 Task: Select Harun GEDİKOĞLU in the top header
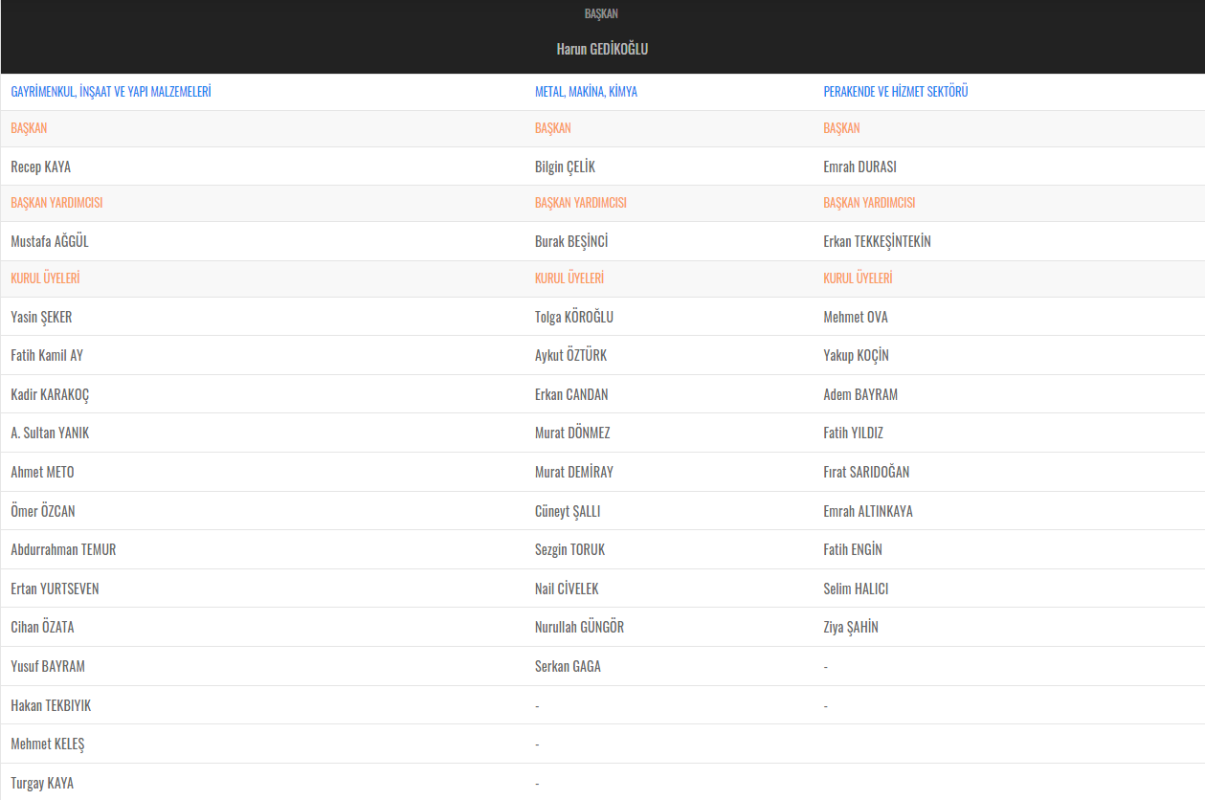[602, 49]
